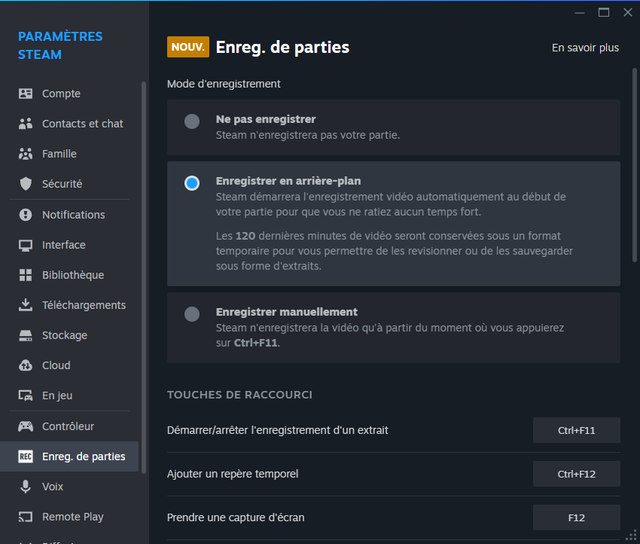Screen dimensions: 640x544
Task: Follow the En savoir plus link
Action: coord(585,48)
